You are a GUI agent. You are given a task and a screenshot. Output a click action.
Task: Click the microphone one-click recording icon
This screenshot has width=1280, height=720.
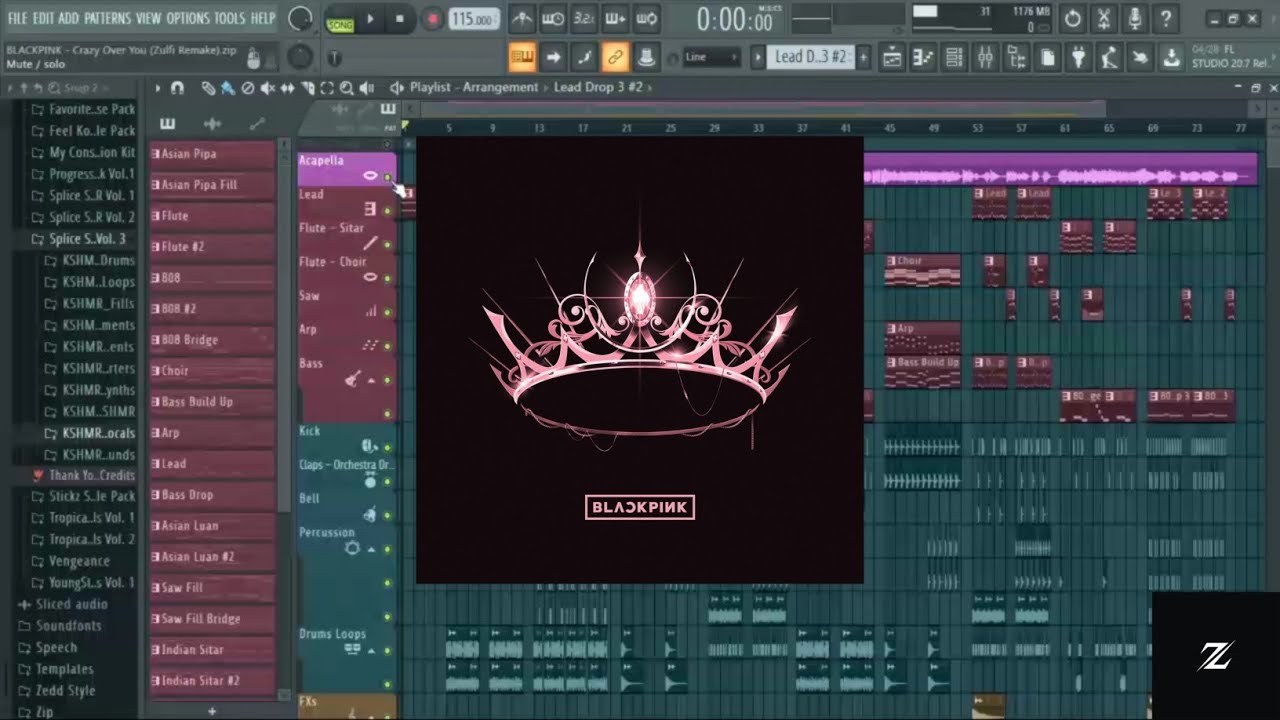(1134, 18)
